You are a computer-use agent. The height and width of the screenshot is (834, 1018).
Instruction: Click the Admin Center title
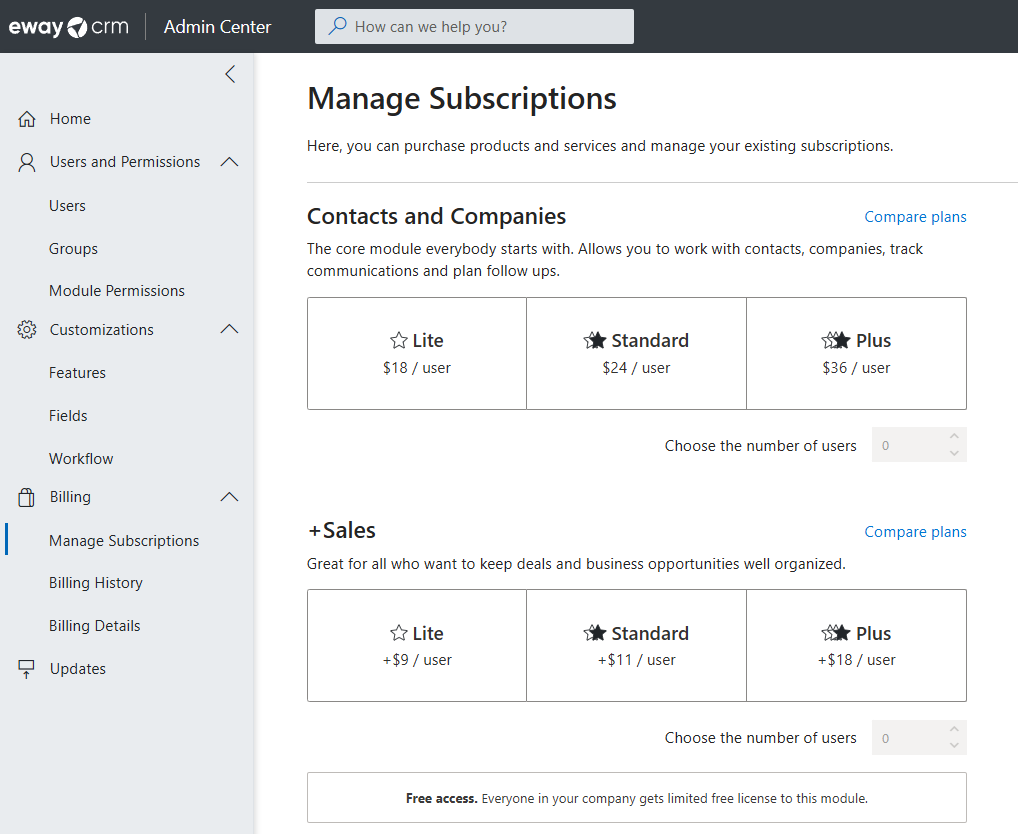coord(217,27)
